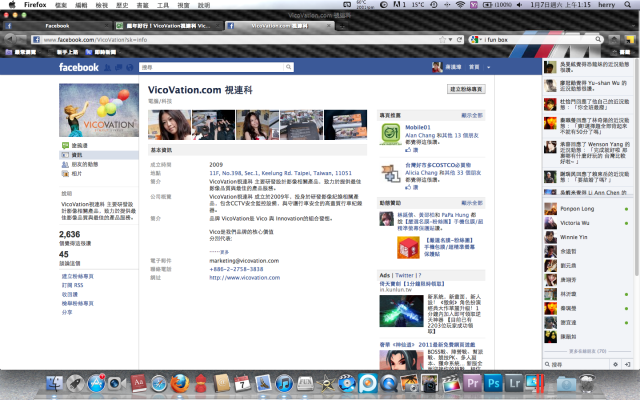Image resolution: width=640 pixels, height=400 pixels.
Task: Open URL bar history dropdown arrow
Action: click(451, 40)
